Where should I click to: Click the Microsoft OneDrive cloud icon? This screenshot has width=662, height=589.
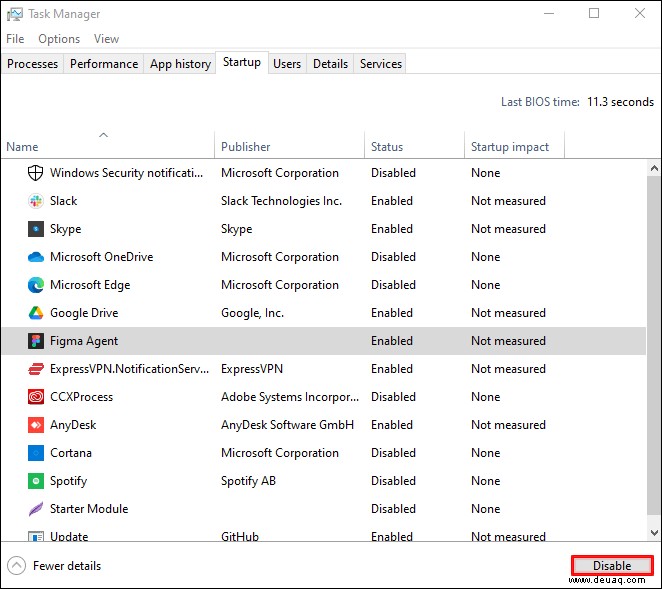(x=36, y=257)
